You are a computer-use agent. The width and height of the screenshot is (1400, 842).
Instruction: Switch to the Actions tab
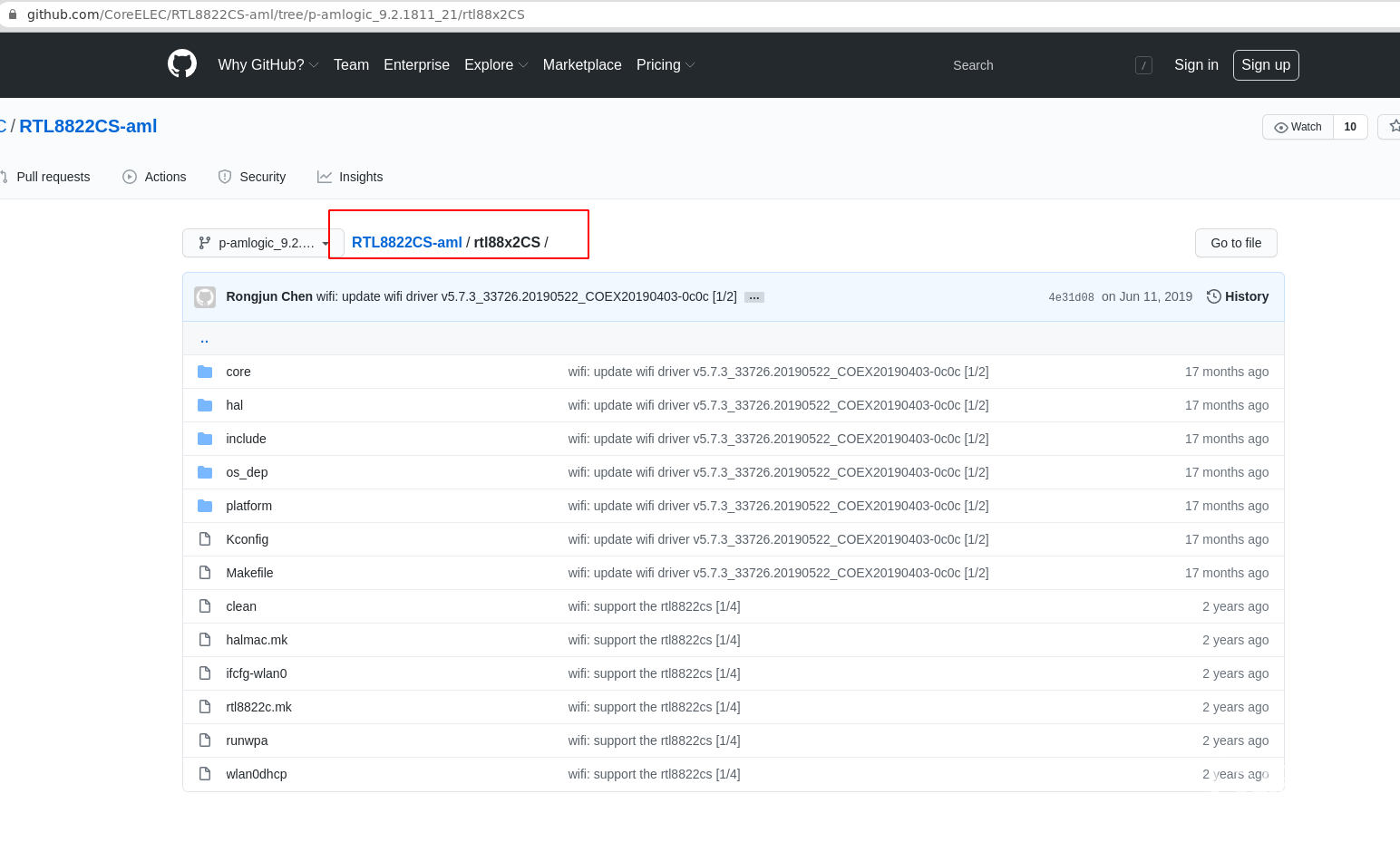[x=154, y=177]
